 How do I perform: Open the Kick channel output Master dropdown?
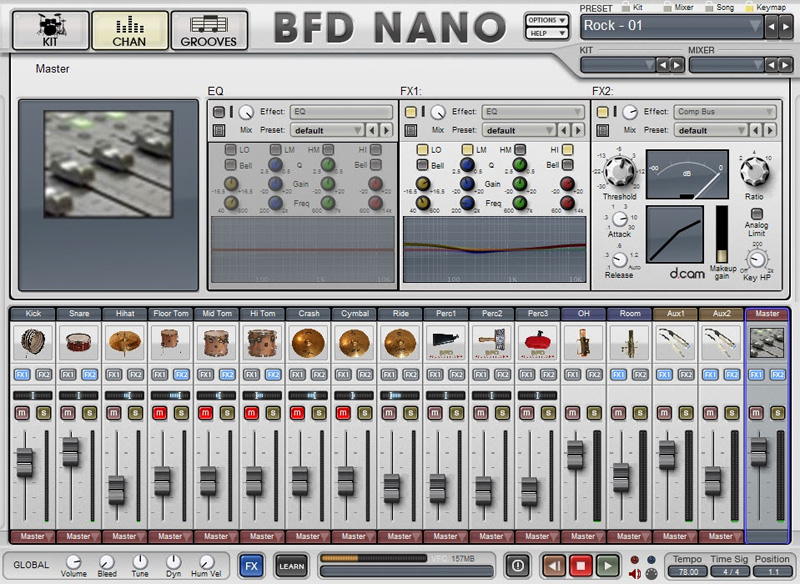click(x=33, y=537)
